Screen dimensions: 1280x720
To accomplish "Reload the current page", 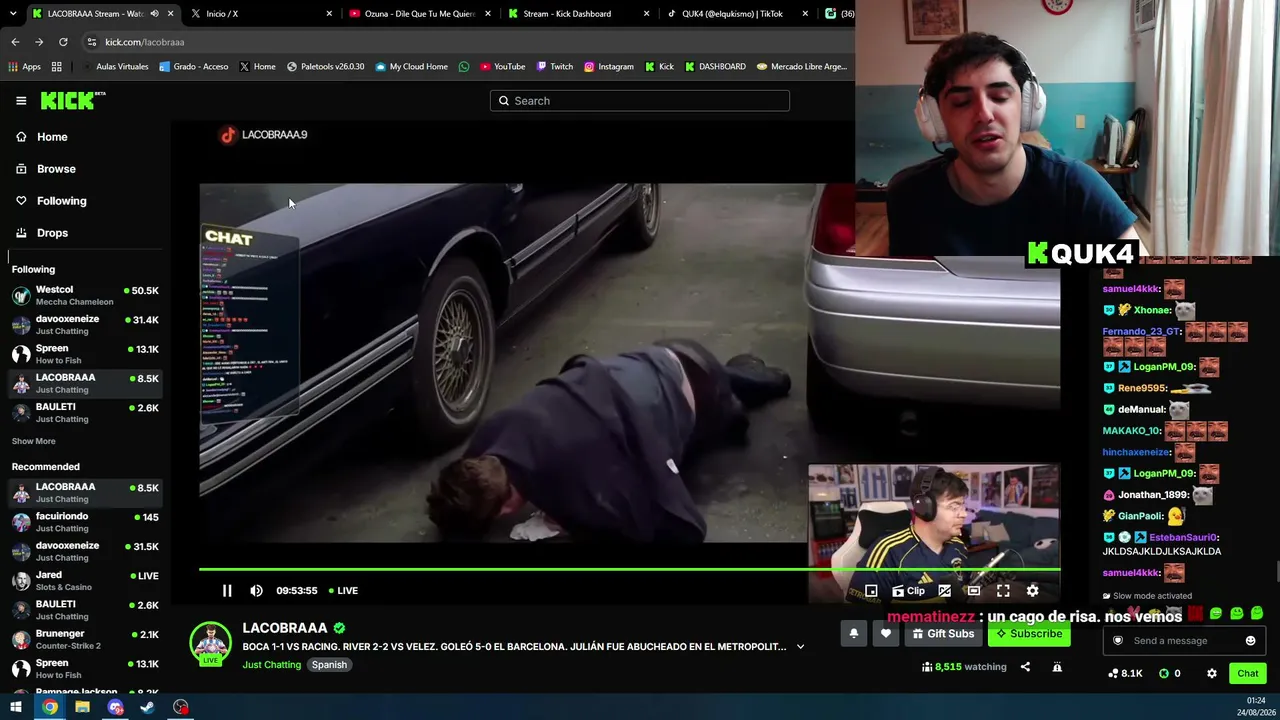I will (63, 42).
